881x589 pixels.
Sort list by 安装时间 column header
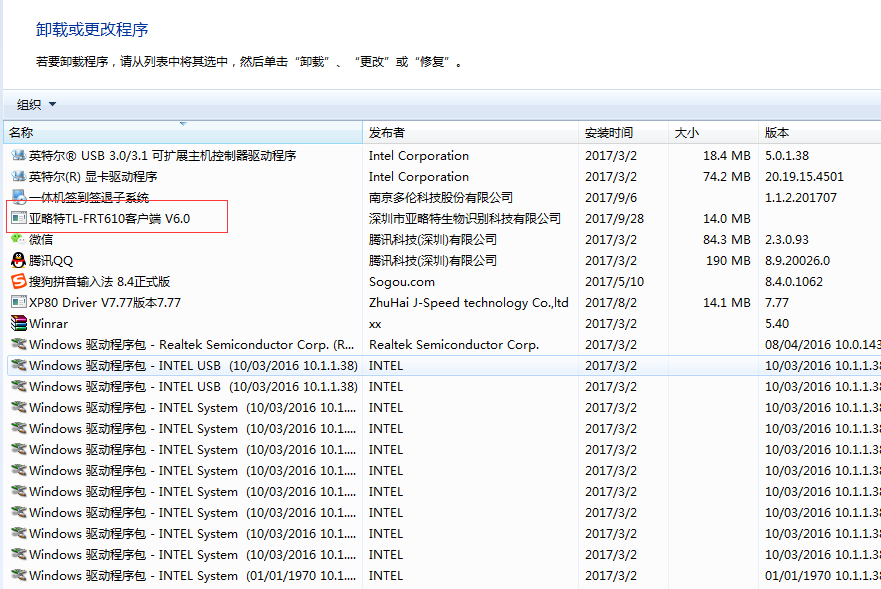[x=623, y=133]
